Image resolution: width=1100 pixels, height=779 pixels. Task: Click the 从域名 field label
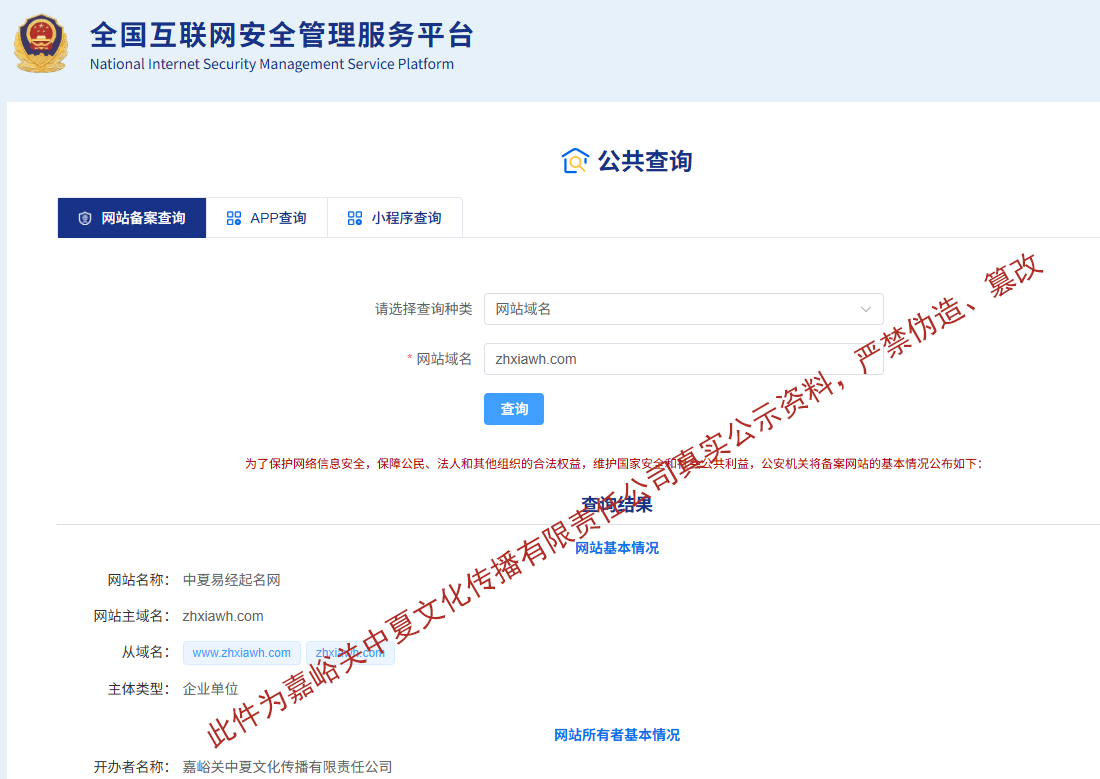[x=145, y=653]
